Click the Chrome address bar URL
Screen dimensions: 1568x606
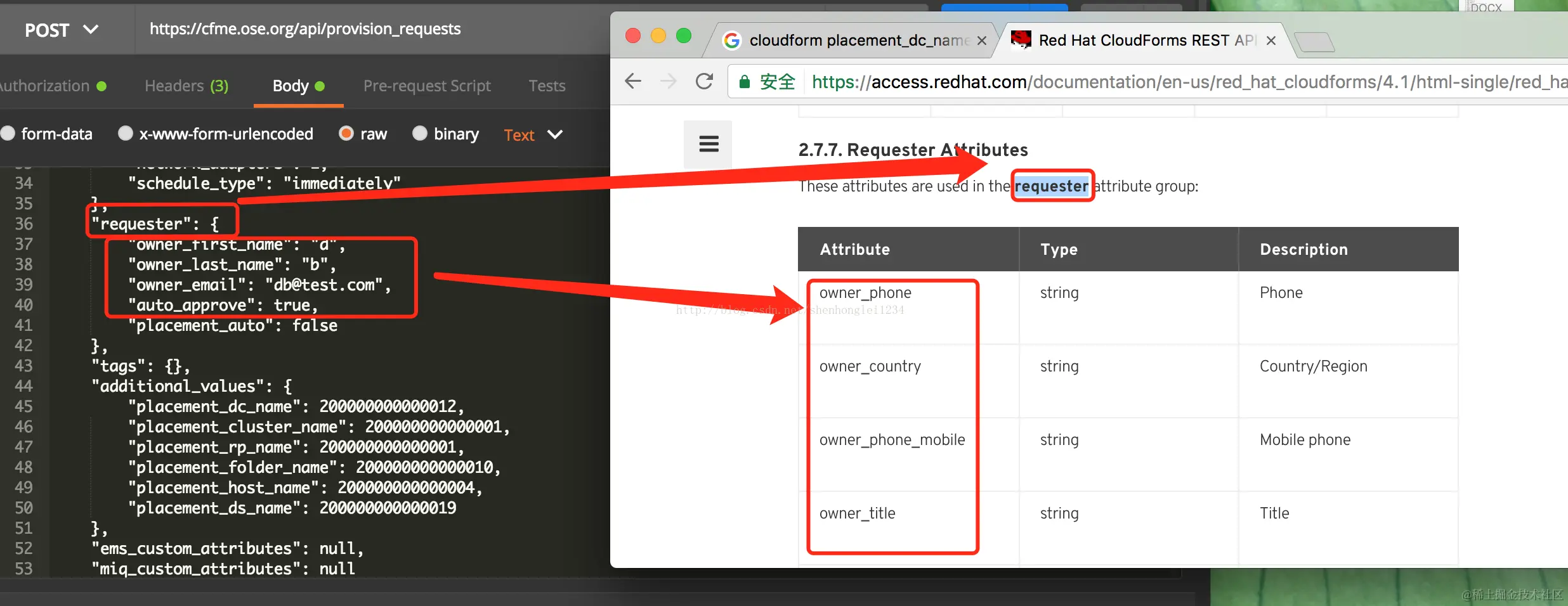click(1189, 82)
